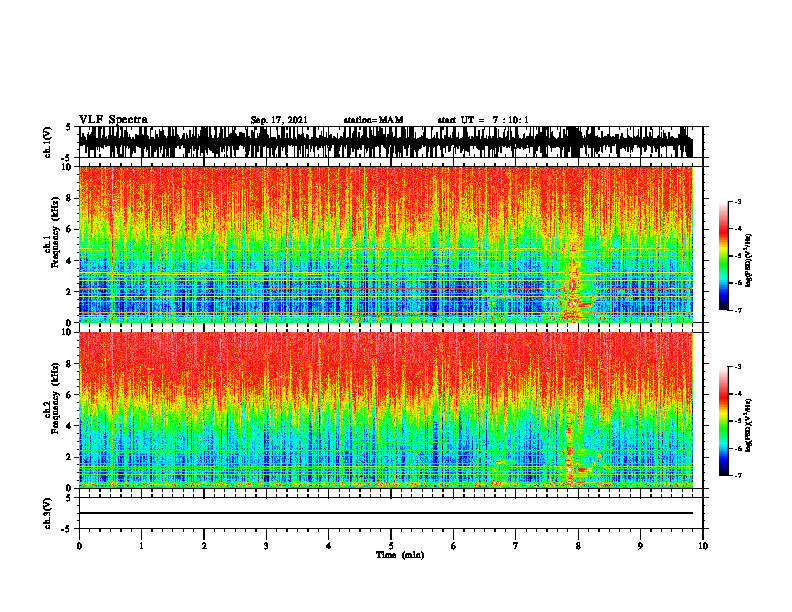Click the 'Time (min)' axis label
Screen dimensions: 792x612
(x=400, y=555)
